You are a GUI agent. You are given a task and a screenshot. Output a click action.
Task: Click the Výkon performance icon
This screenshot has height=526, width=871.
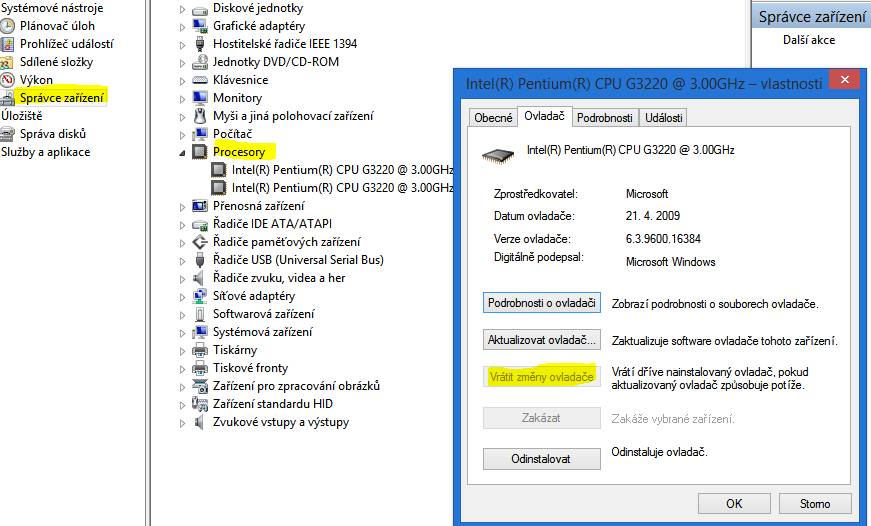click(x=8, y=80)
